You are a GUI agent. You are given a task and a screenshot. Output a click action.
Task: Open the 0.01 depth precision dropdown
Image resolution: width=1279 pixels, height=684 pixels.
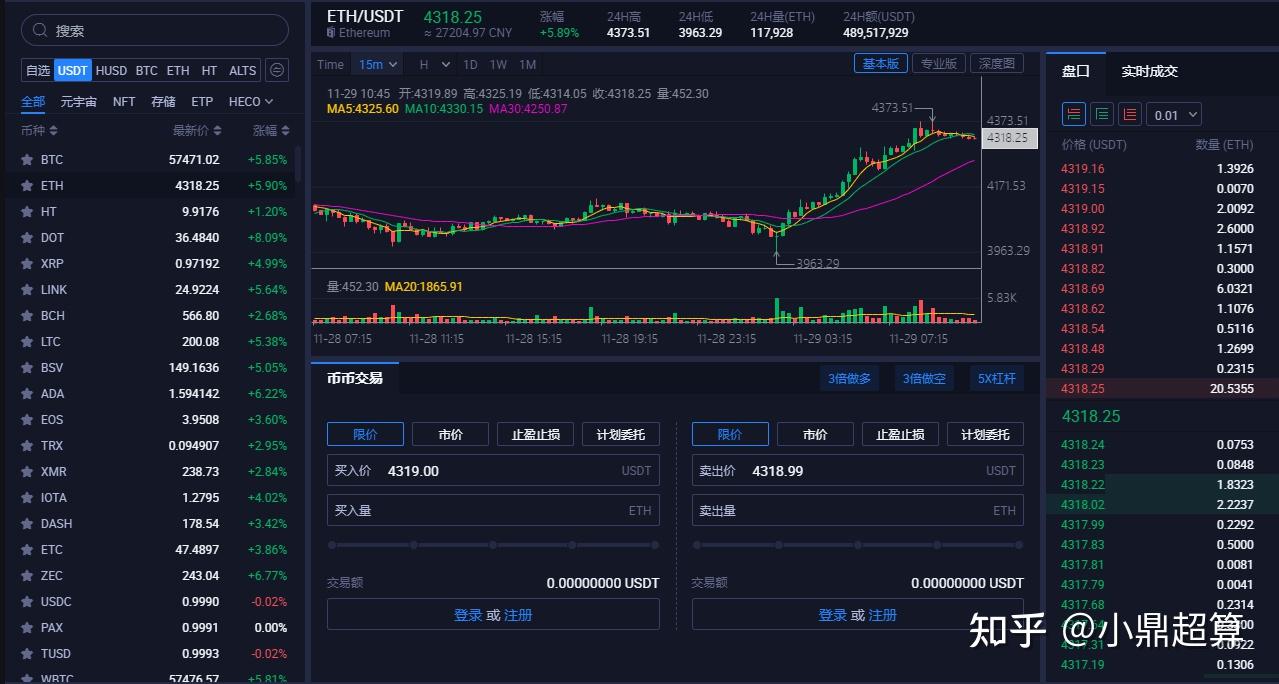1173,114
